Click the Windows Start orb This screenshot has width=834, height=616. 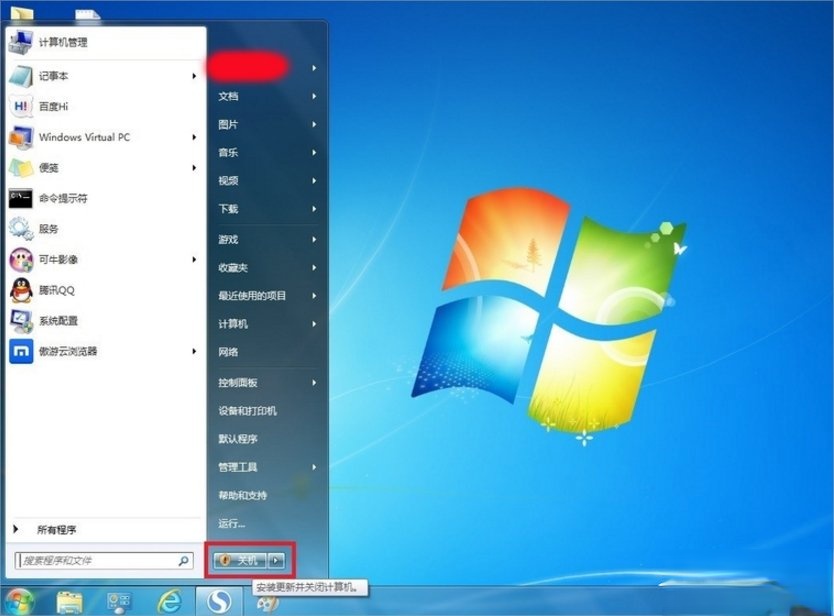click(x=19, y=602)
